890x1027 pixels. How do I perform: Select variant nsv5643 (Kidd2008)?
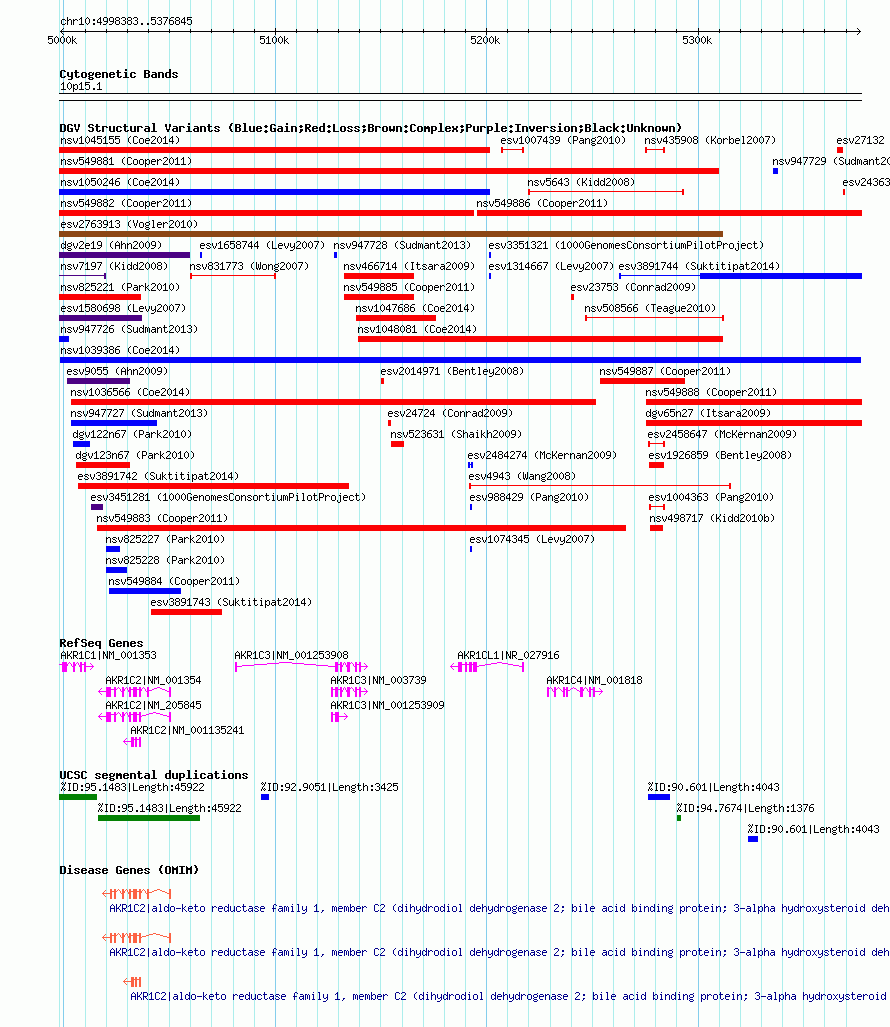pyautogui.click(x=581, y=182)
